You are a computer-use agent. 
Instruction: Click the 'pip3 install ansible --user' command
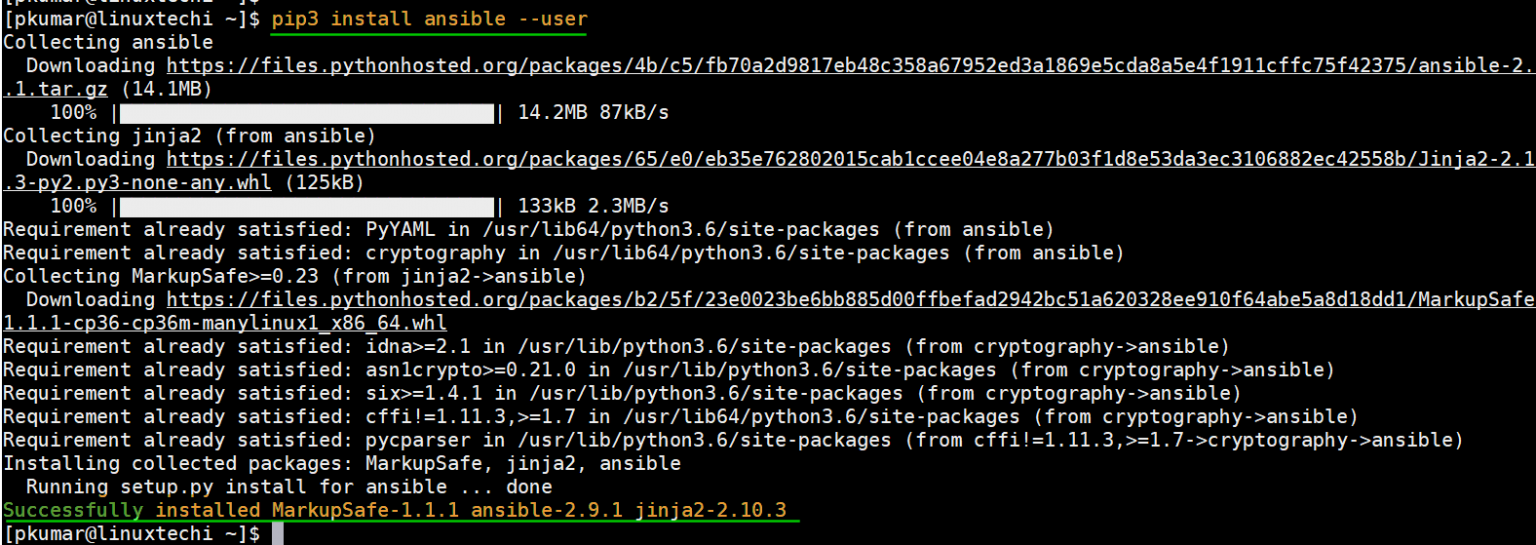(x=429, y=19)
